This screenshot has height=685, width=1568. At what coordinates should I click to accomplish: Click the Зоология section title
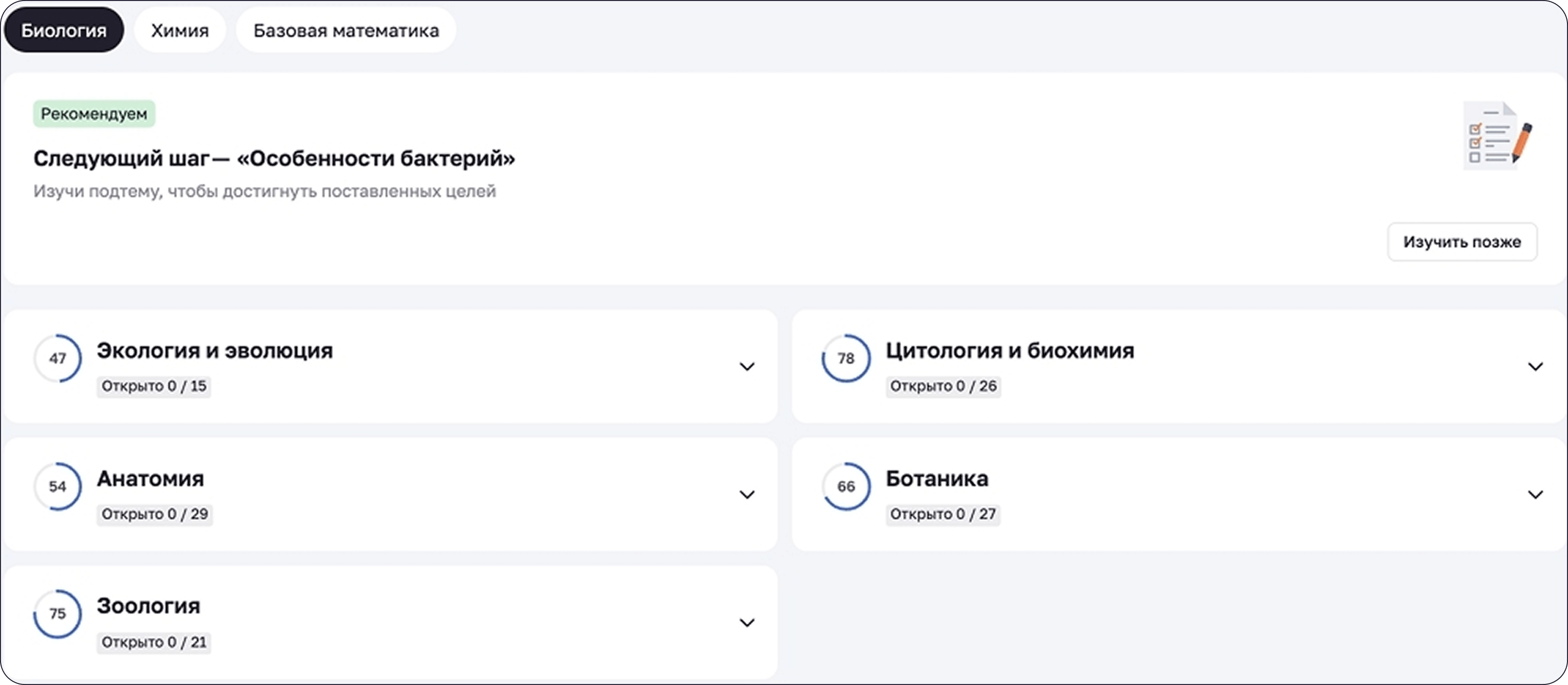point(148,606)
